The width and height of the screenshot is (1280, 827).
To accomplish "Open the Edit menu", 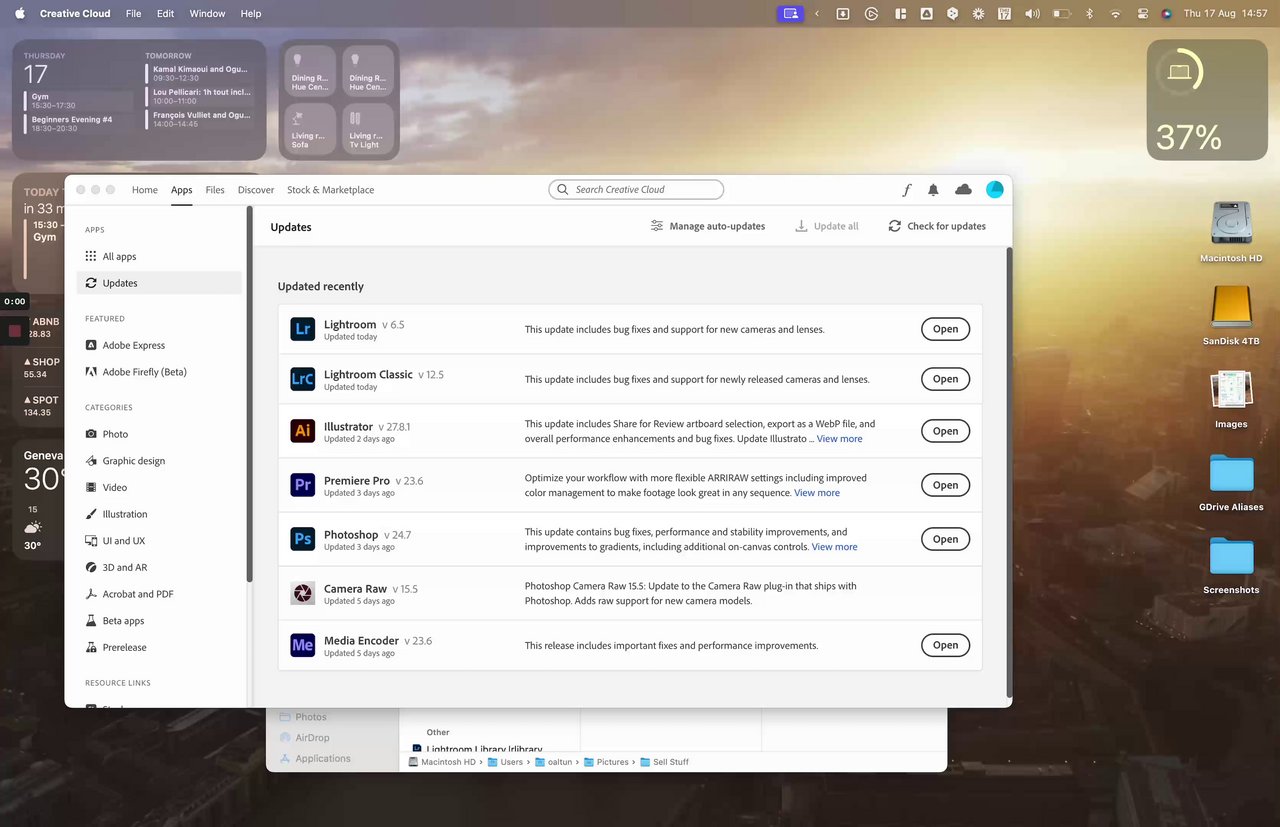I will [165, 14].
